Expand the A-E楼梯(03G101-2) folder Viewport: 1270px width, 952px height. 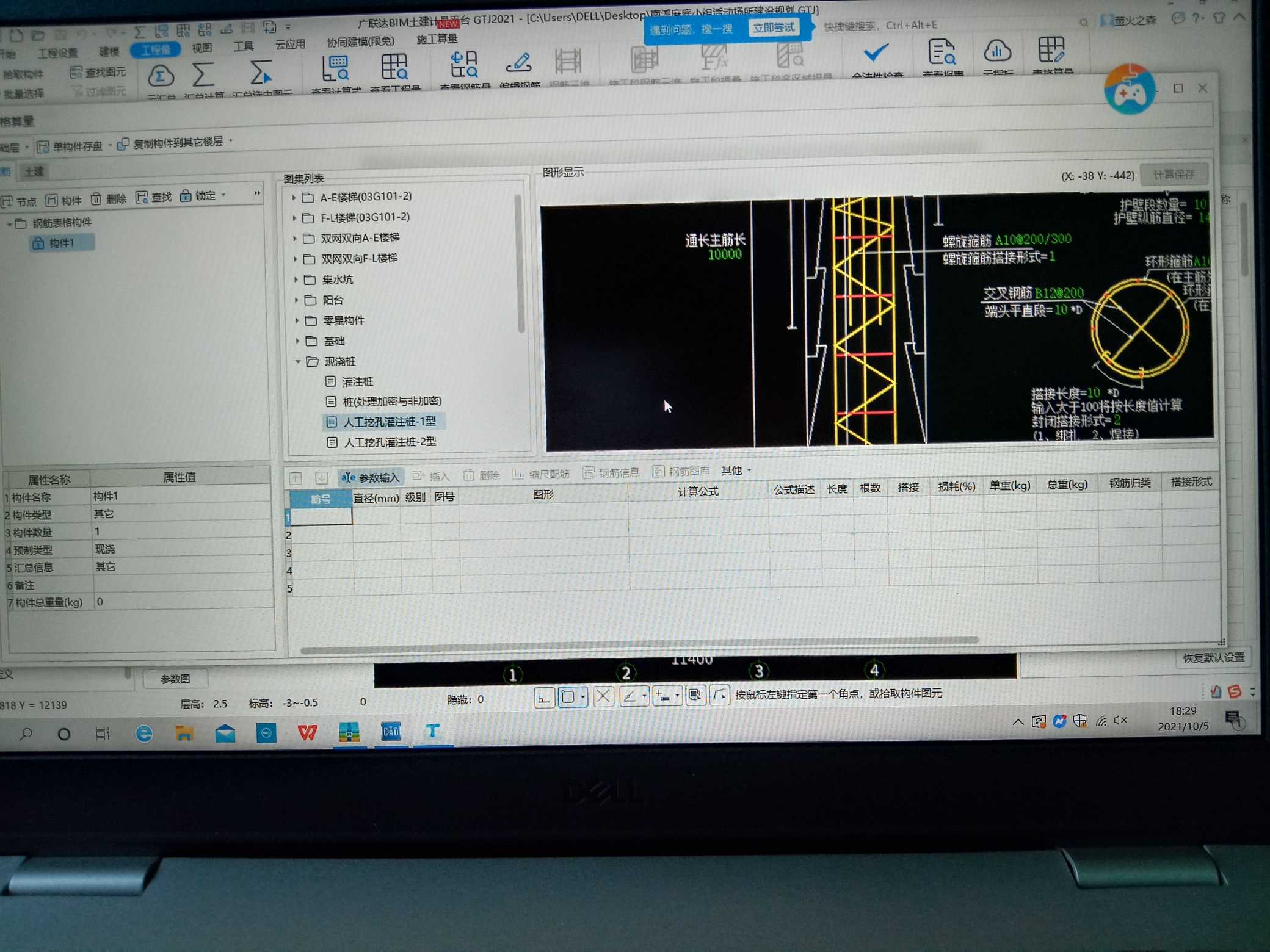pos(294,198)
